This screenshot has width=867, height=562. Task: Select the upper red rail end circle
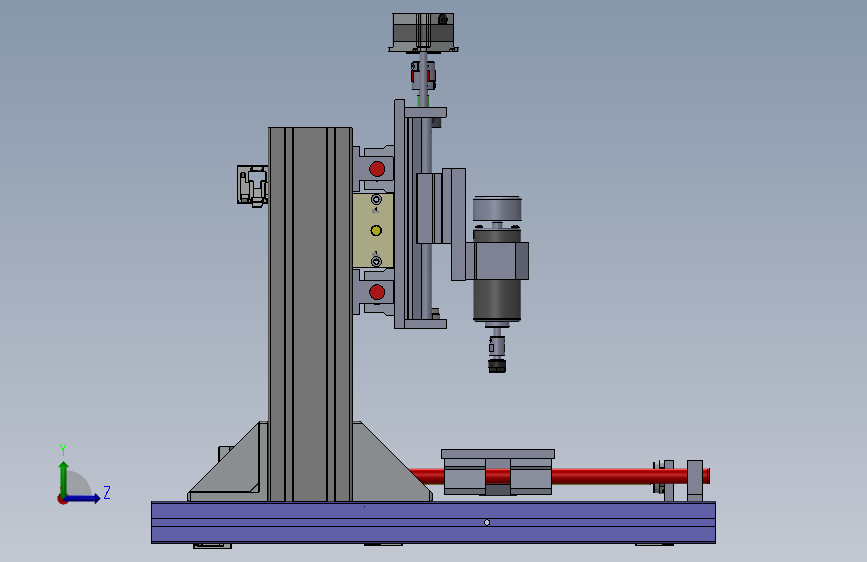pyautogui.click(x=377, y=169)
